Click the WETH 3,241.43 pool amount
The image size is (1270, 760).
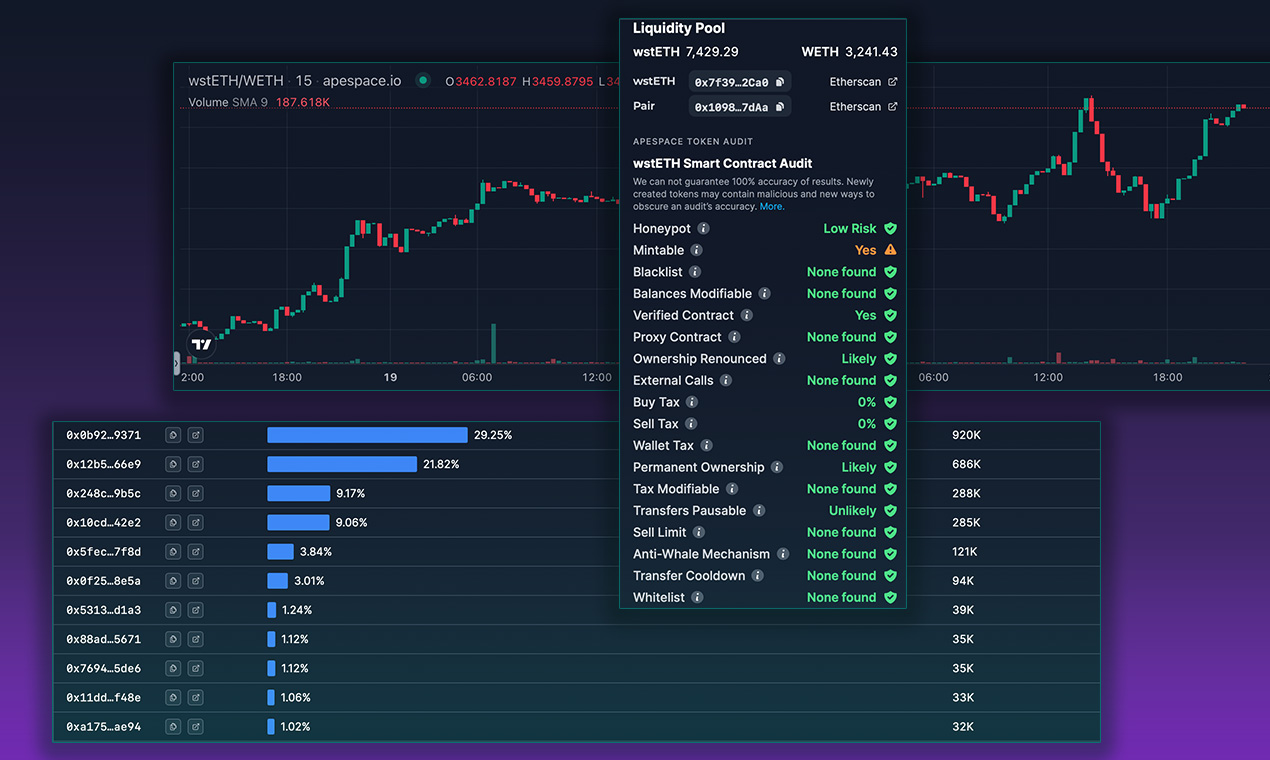(x=850, y=52)
